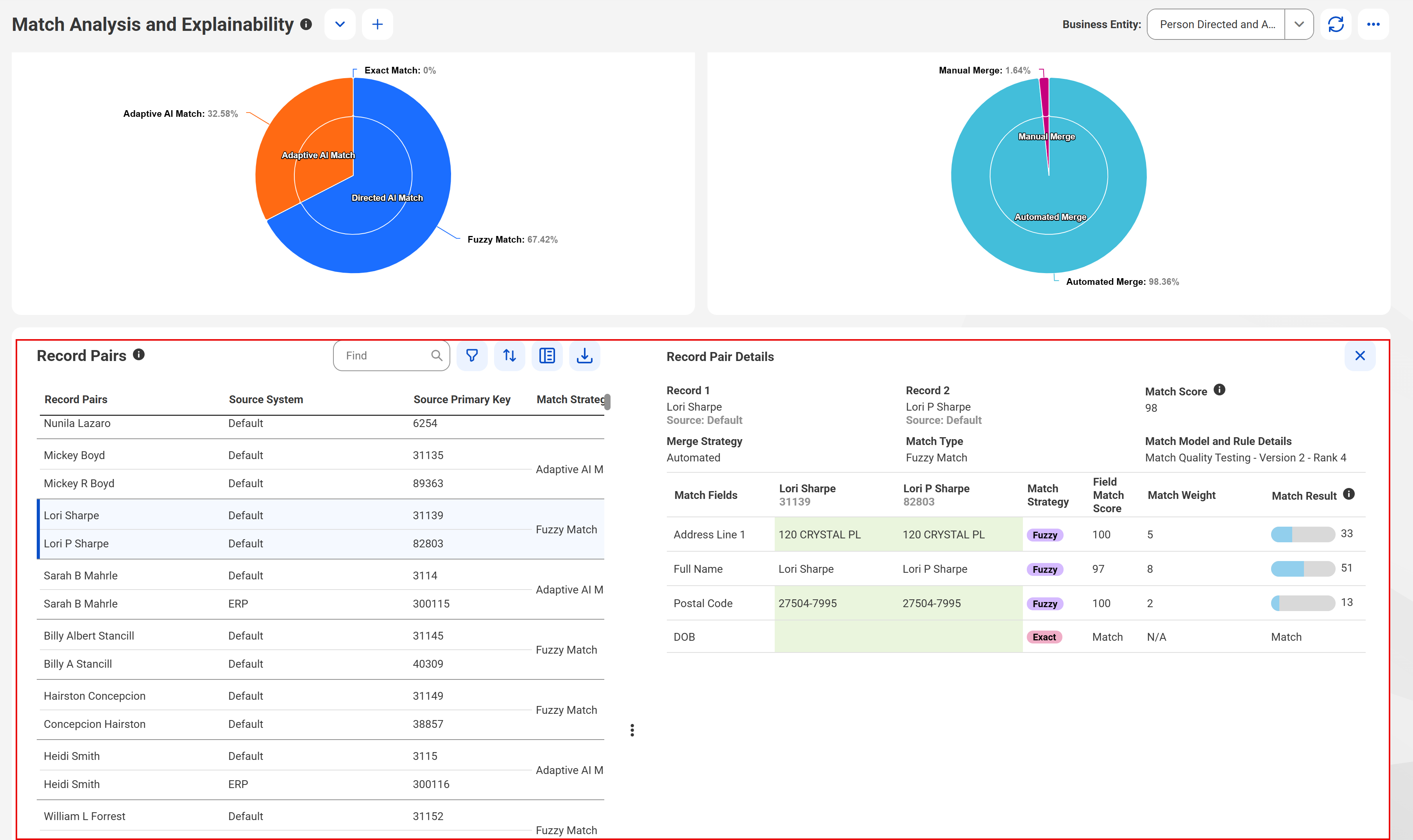
Task: Click the Record Pairs table scrollbar thumb
Action: [x=607, y=402]
